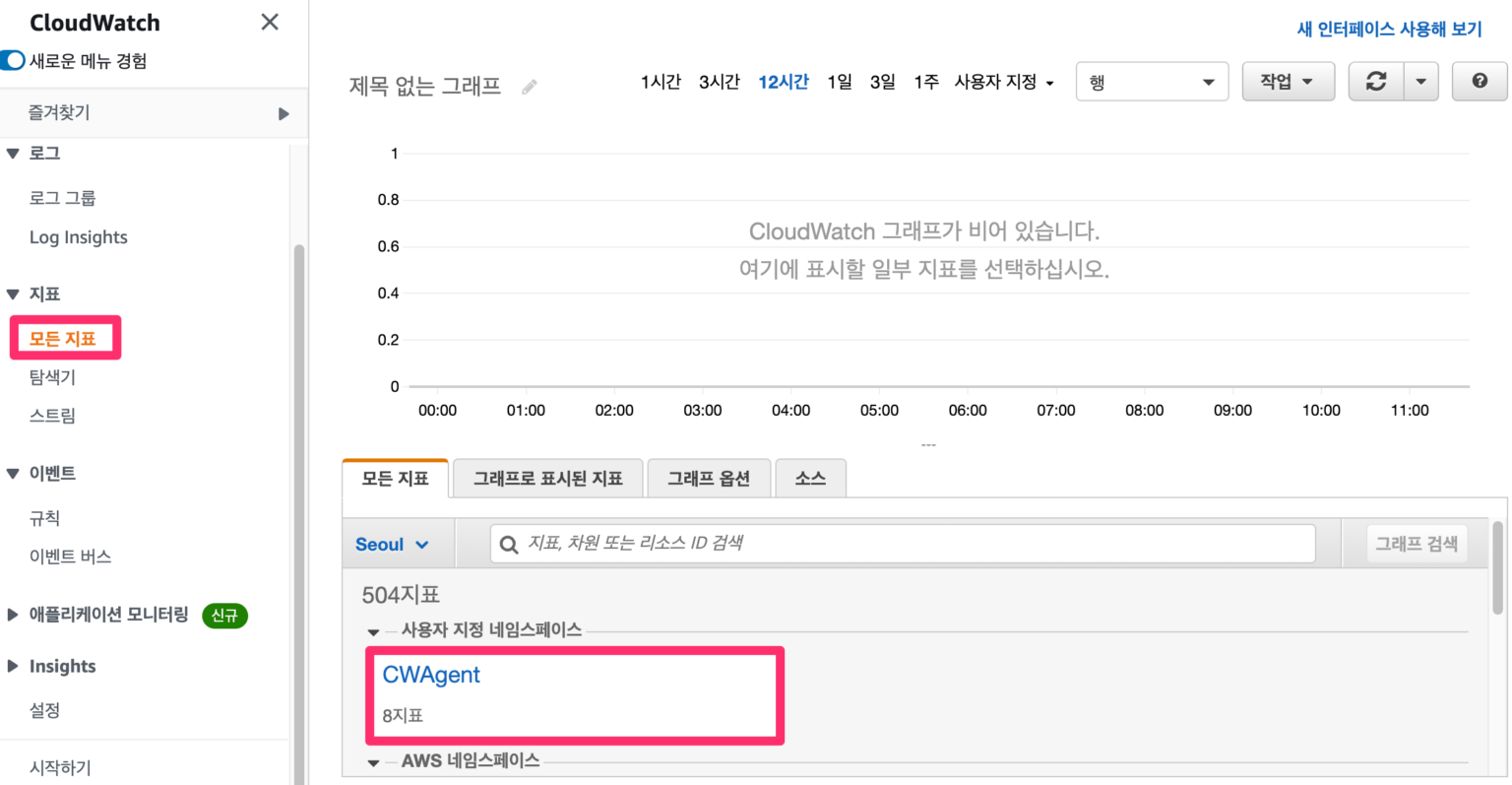The height and width of the screenshot is (785, 1512).
Task: Close the CloudWatch sidebar with the X icon
Action: click(269, 21)
